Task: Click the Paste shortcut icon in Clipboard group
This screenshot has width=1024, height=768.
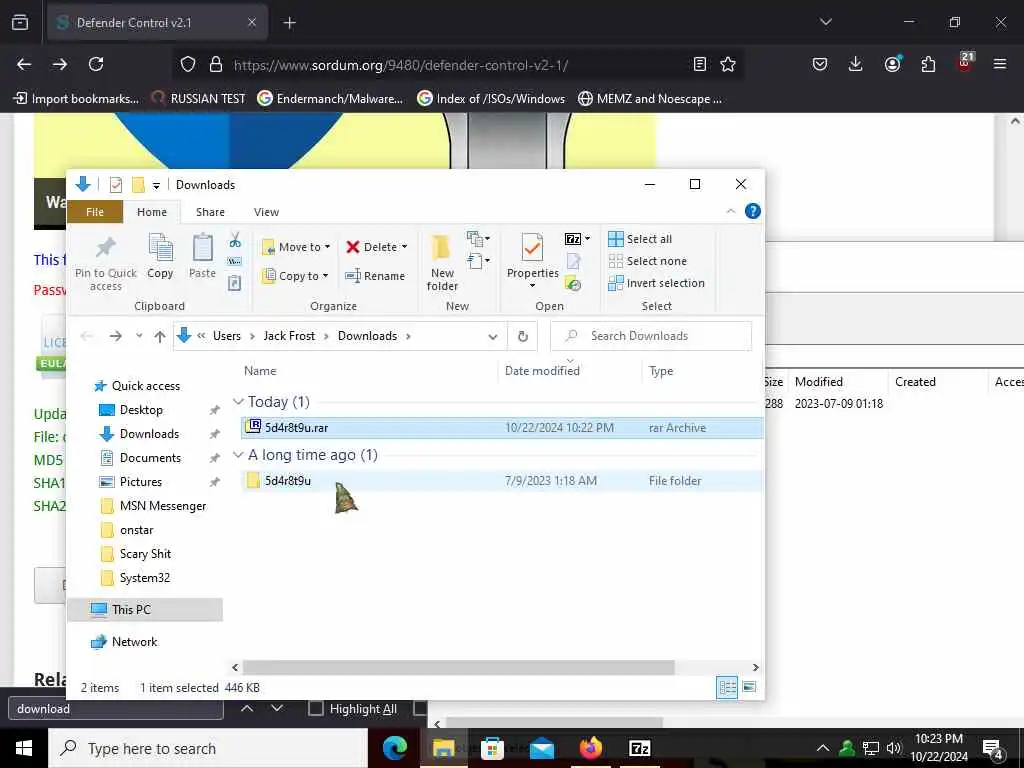Action: [x=235, y=283]
